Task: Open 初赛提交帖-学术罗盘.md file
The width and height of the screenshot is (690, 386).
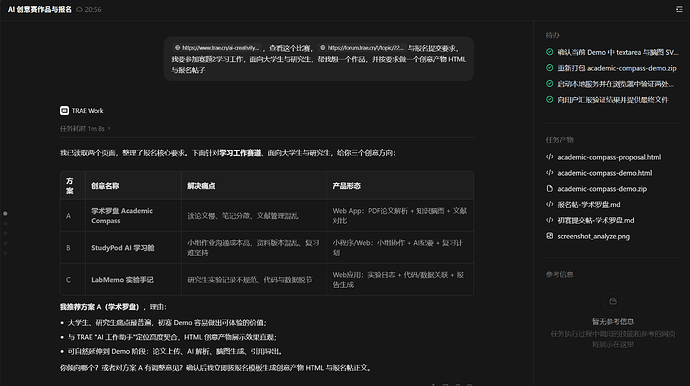Action: [596, 221]
